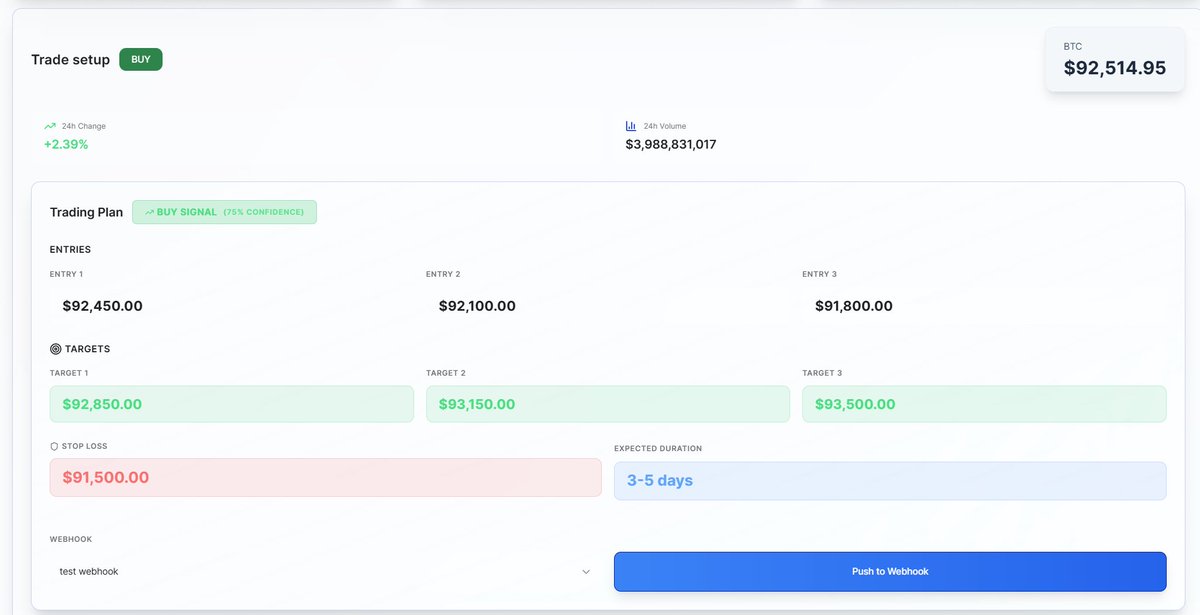Open the test webhook dropdown
The width and height of the screenshot is (1200, 615).
[x=326, y=571]
